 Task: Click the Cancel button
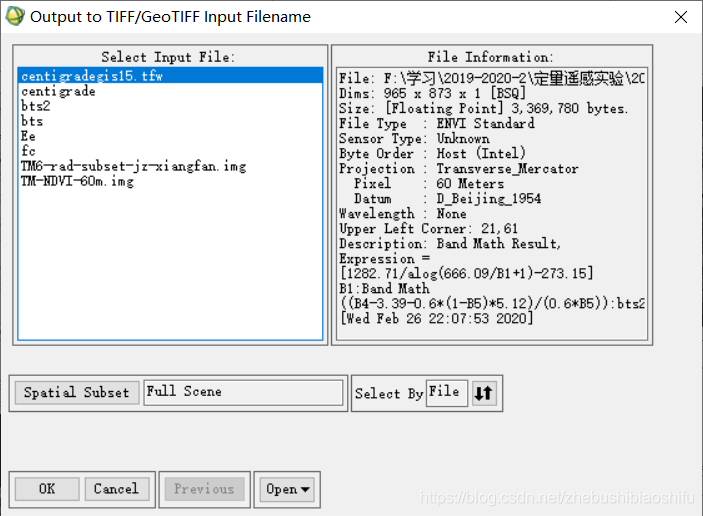click(x=117, y=489)
